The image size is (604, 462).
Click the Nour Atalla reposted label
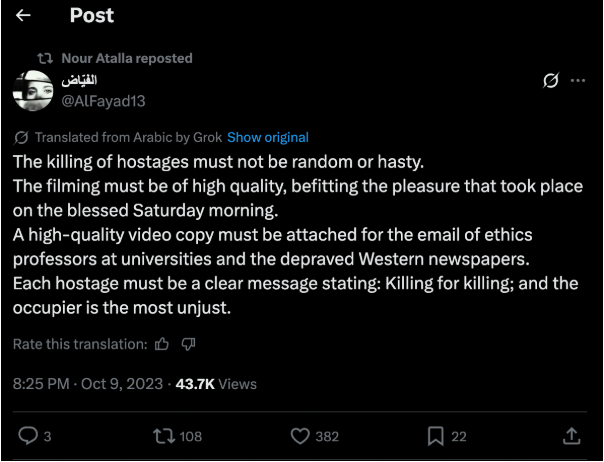(x=126, y=58)
